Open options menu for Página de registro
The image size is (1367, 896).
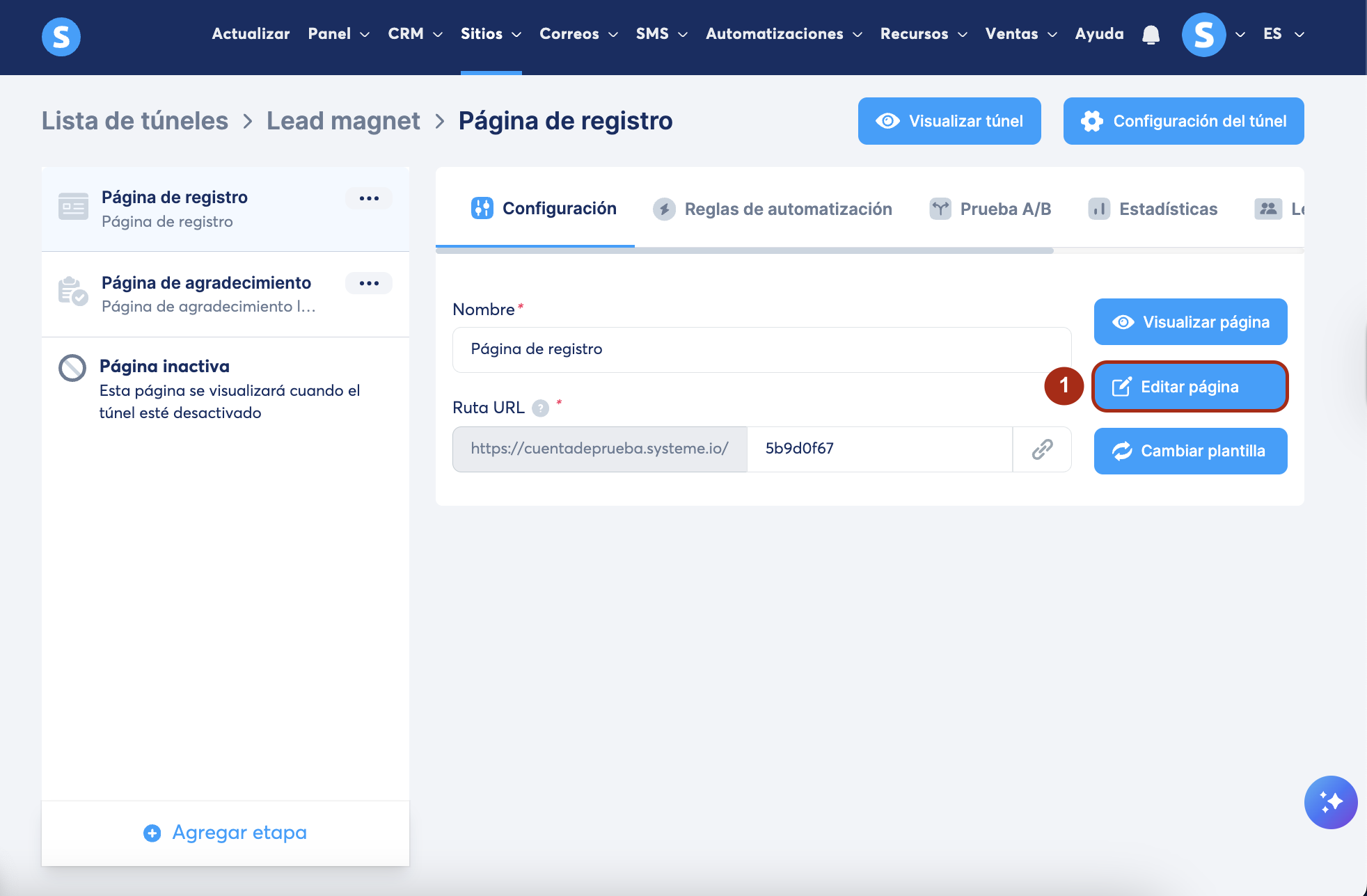click(369, 198)
